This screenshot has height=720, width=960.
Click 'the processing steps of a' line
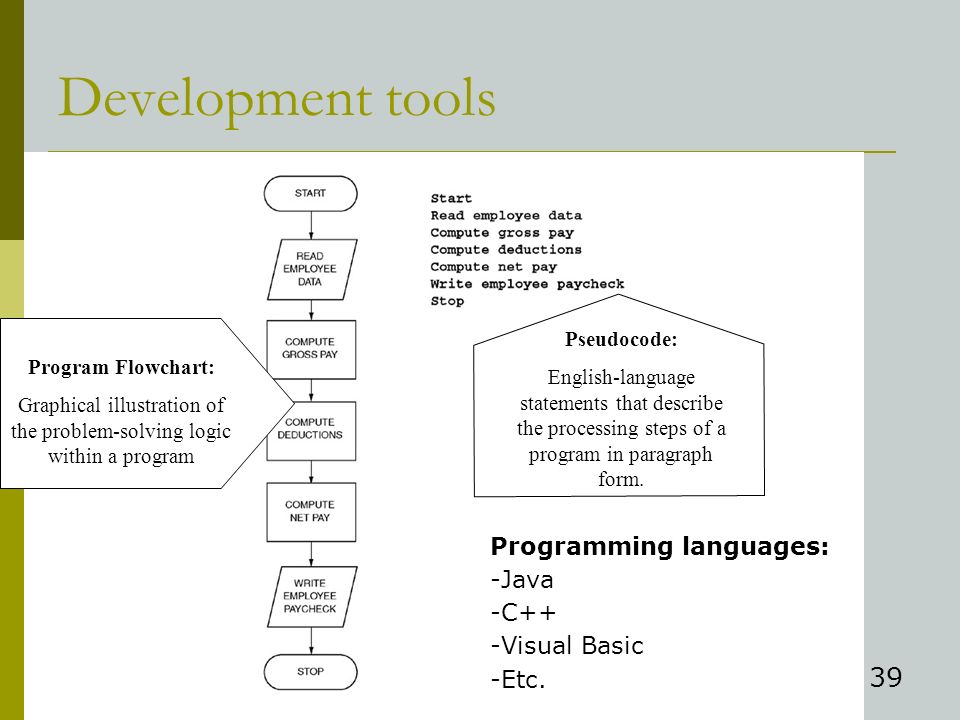pyautogui.click(x=621, y=429)
